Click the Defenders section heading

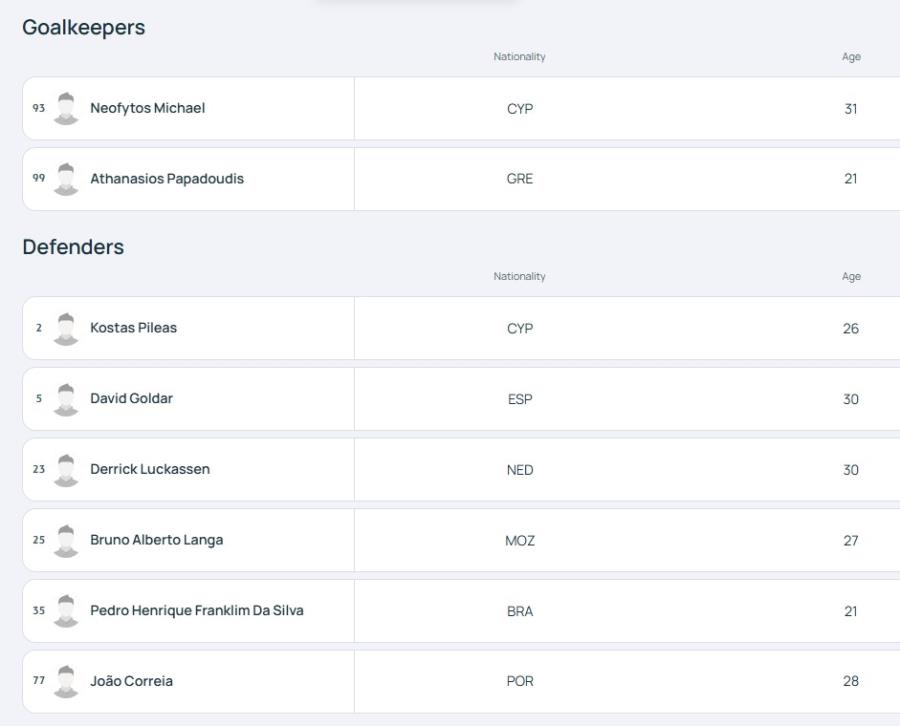(73, 247)
